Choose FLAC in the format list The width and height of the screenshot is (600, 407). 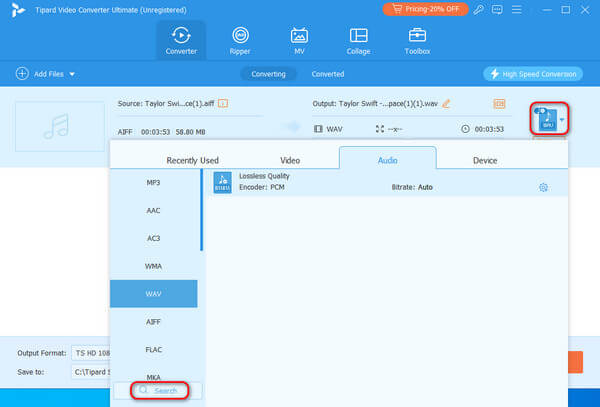click(x=153, y=350)
